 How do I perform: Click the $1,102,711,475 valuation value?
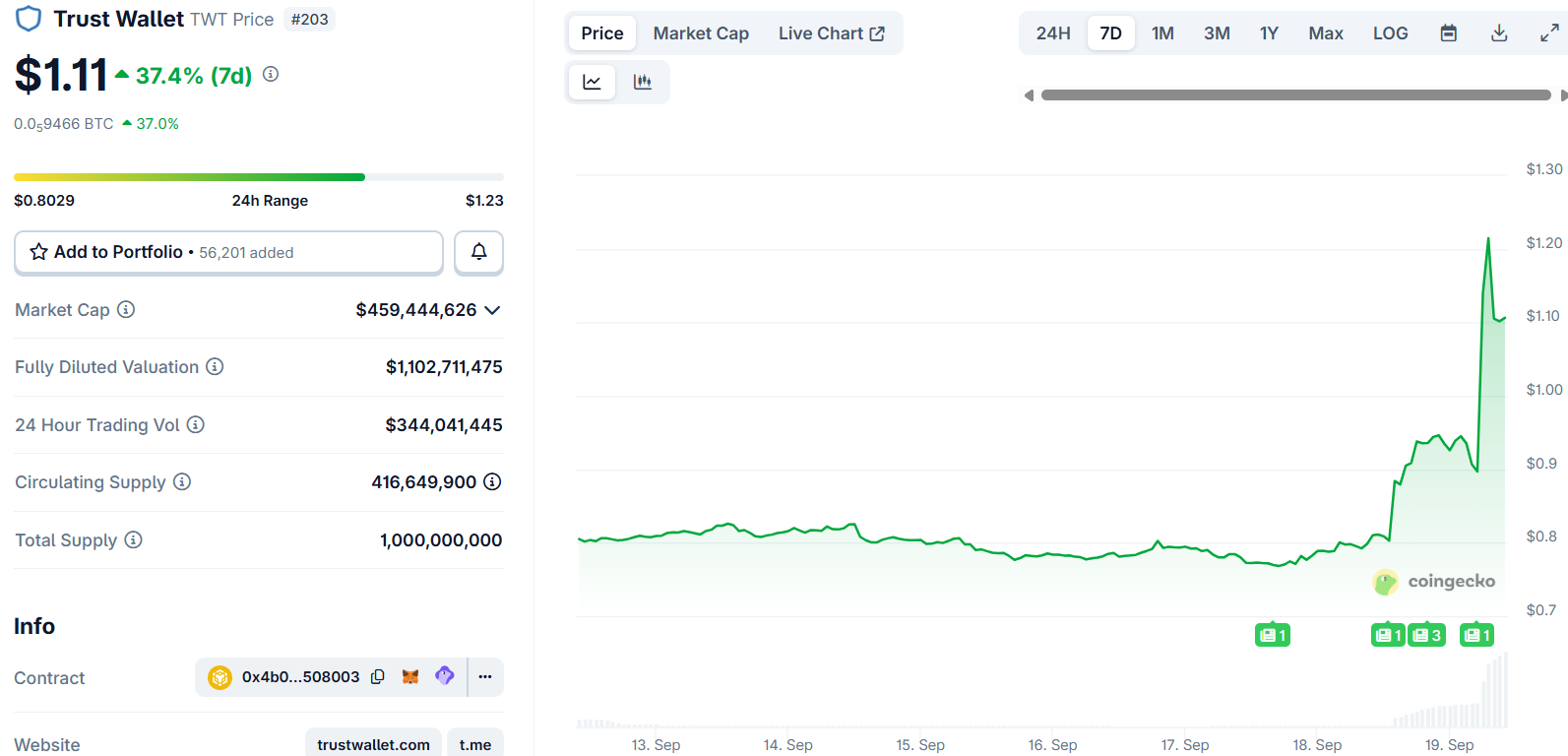point(444,367)
